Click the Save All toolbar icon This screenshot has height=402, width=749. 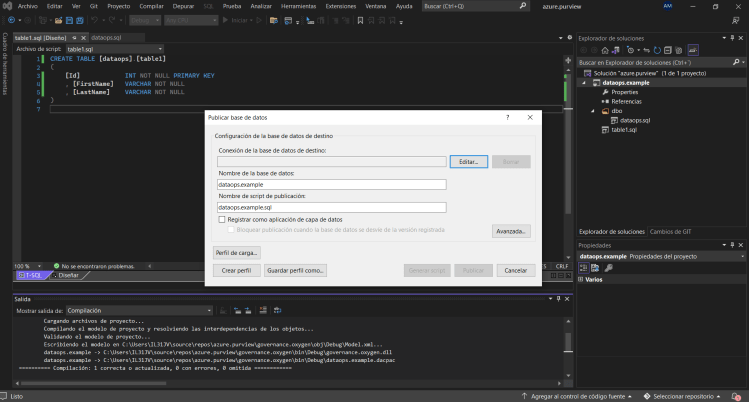click(x=82, y=19)
